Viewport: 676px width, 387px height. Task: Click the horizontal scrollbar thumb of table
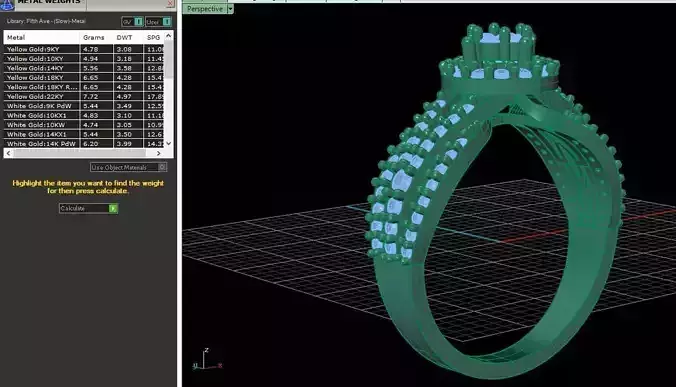[79, 153]
